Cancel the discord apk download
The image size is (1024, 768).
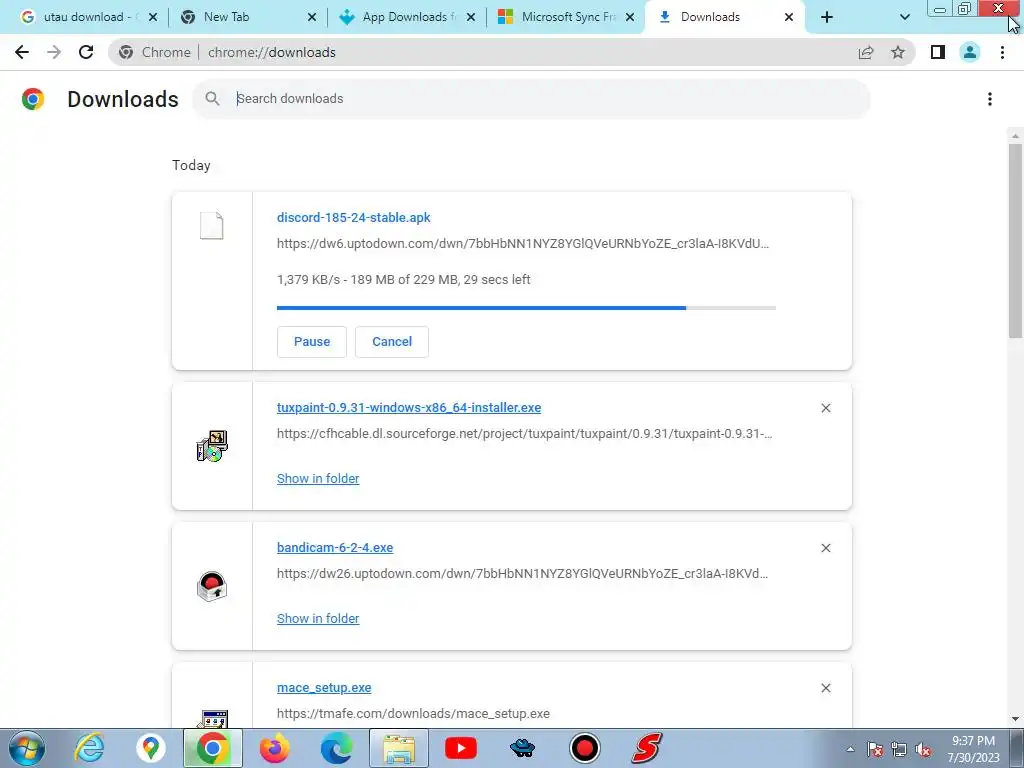pyautogui.click(x=392, y=342)
